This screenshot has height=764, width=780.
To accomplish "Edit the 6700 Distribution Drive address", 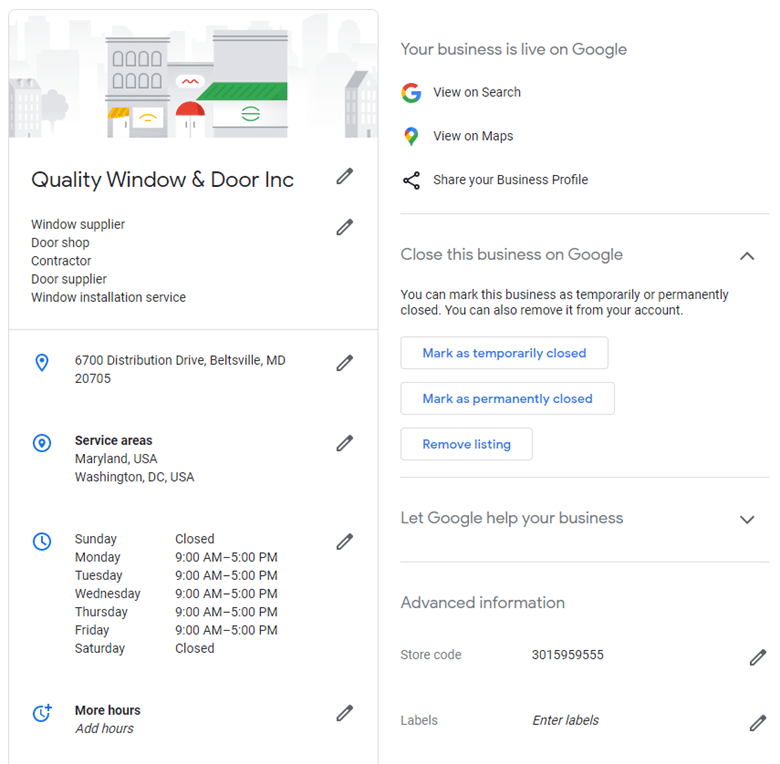I will pyautogui.click(x=344, y=363).
